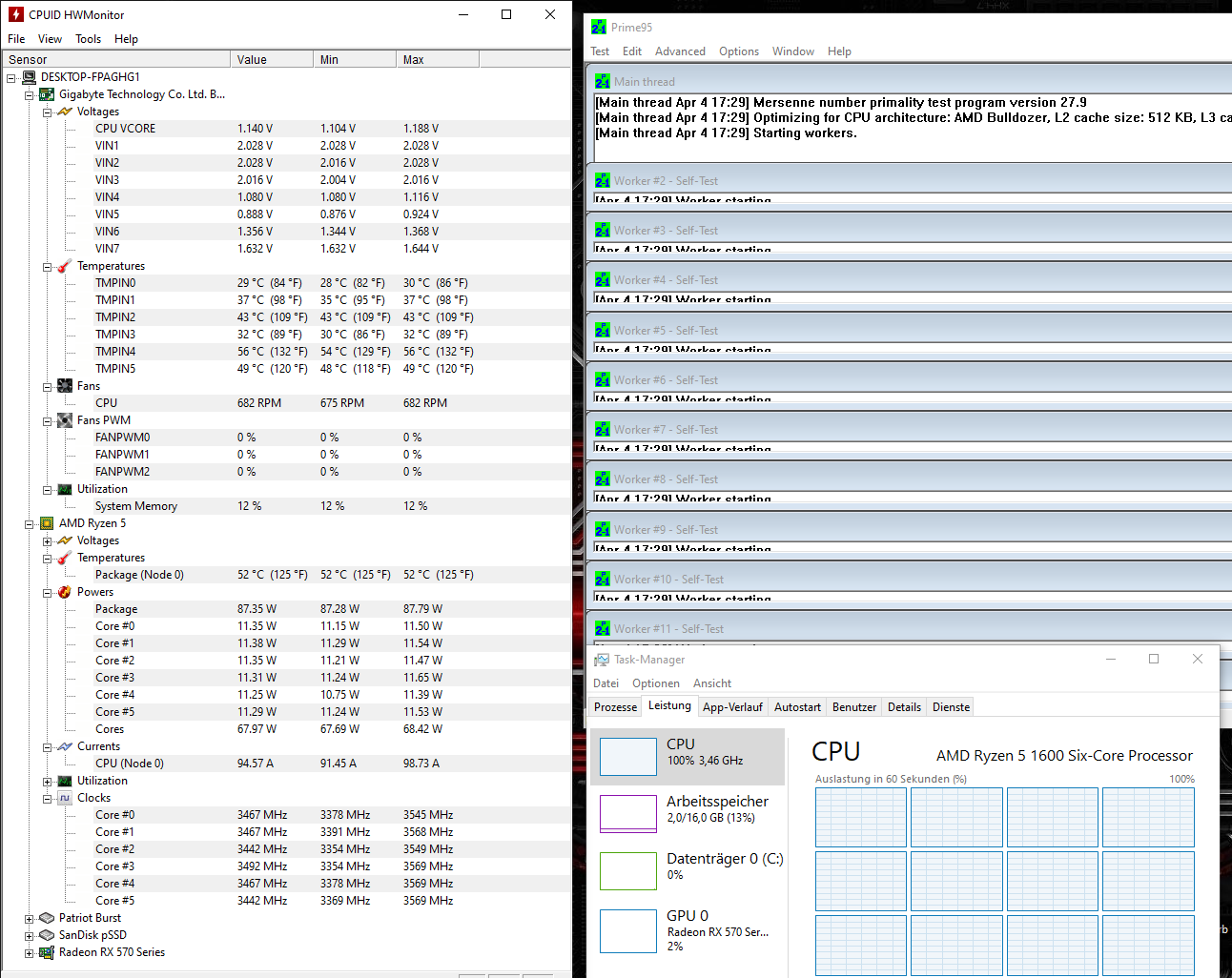This screenshot has width=1232, height=978.
Task: Collapse the Temperatures section of Gigabyte node
Action: coord(47,265)
